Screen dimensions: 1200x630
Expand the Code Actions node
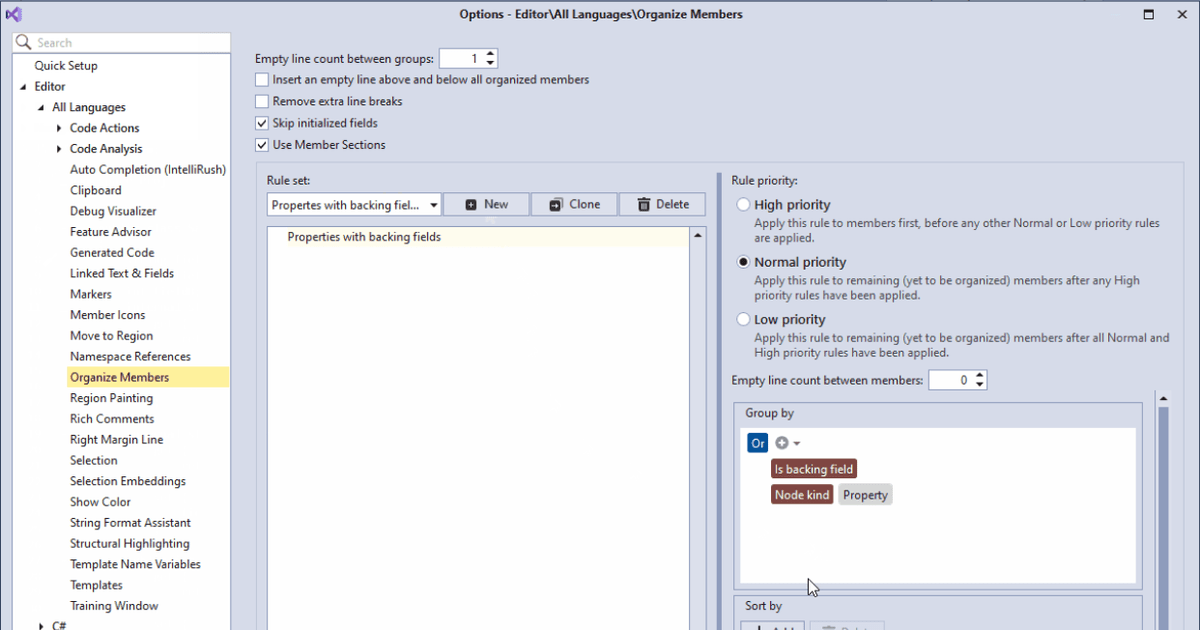(x=59, y=128)
